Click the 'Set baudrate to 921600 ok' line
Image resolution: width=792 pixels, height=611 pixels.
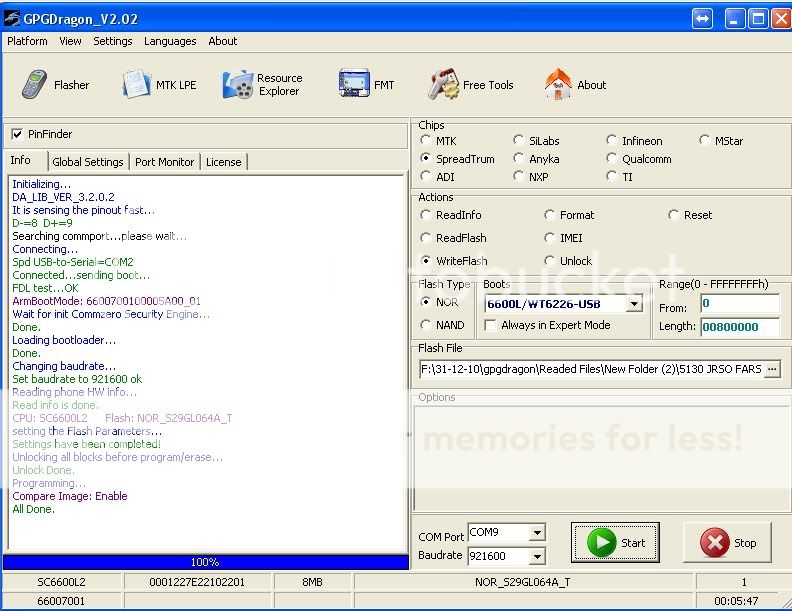click(x=77, y=379)
